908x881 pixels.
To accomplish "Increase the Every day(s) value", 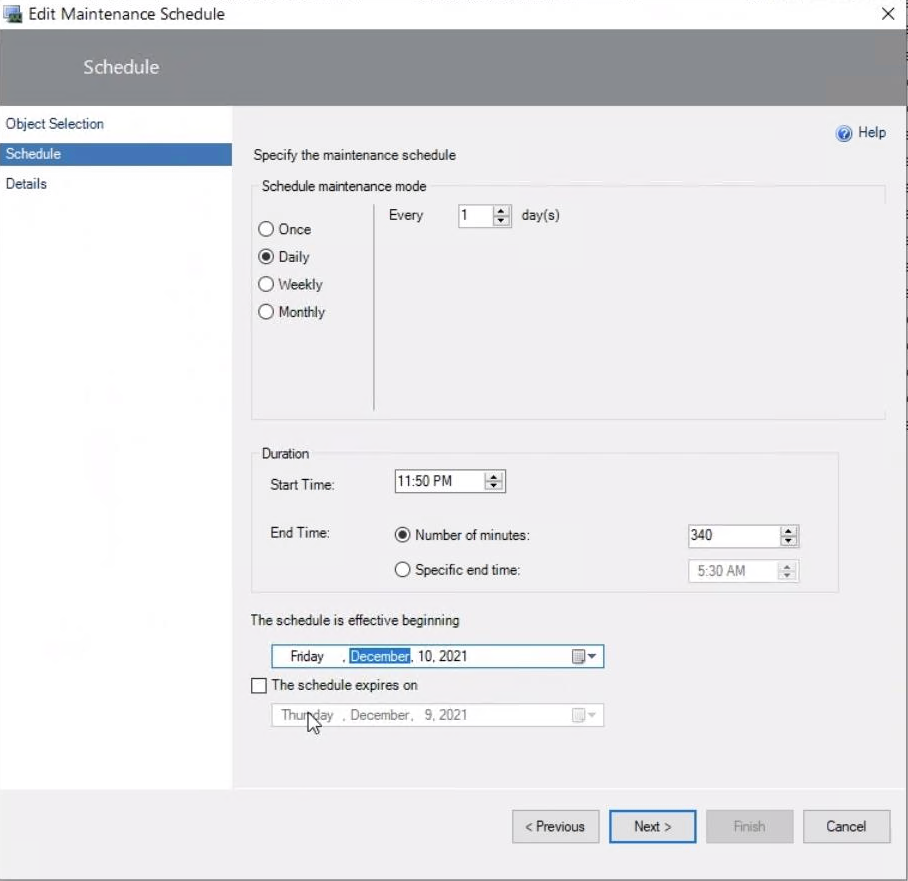I will (501, 211).
